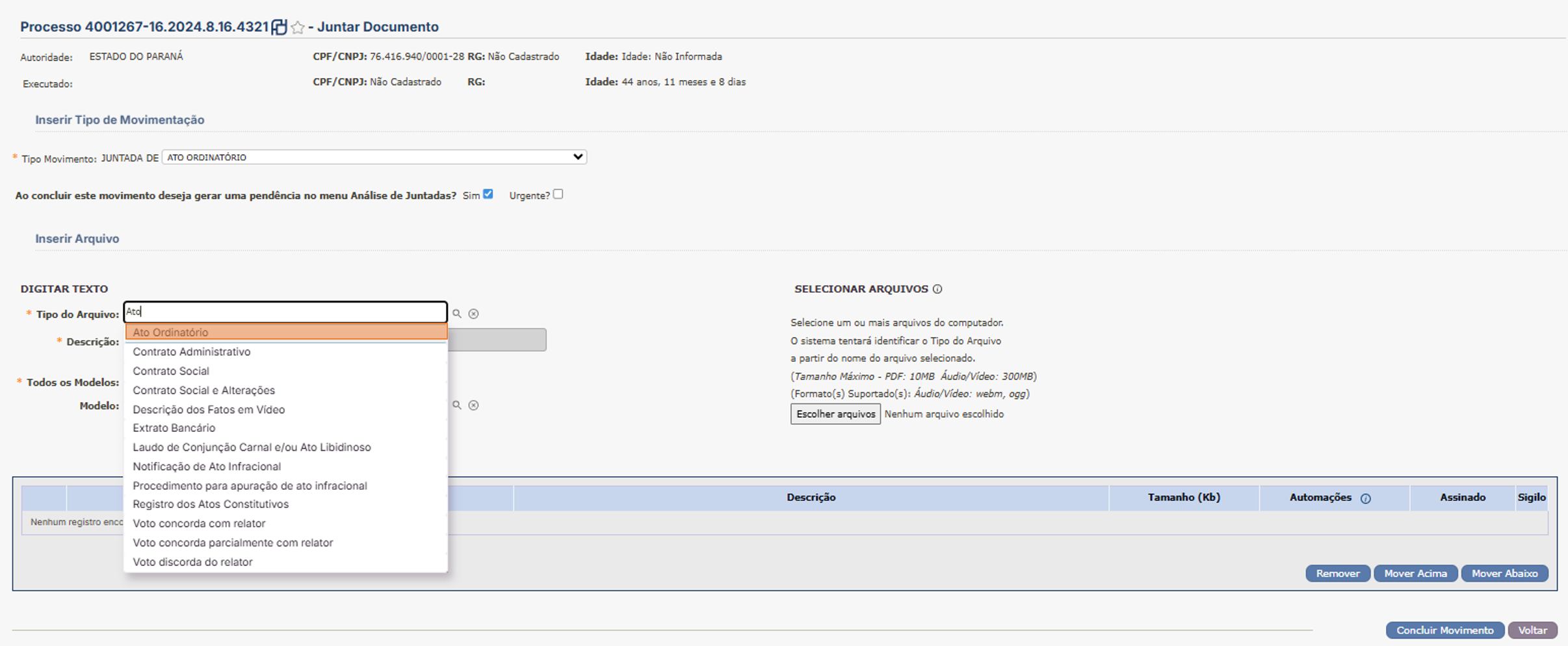Open the info icon in the Automações column
This screenshot has height=646, width=1568.
pyautogui.click(x=1366, y=498)
